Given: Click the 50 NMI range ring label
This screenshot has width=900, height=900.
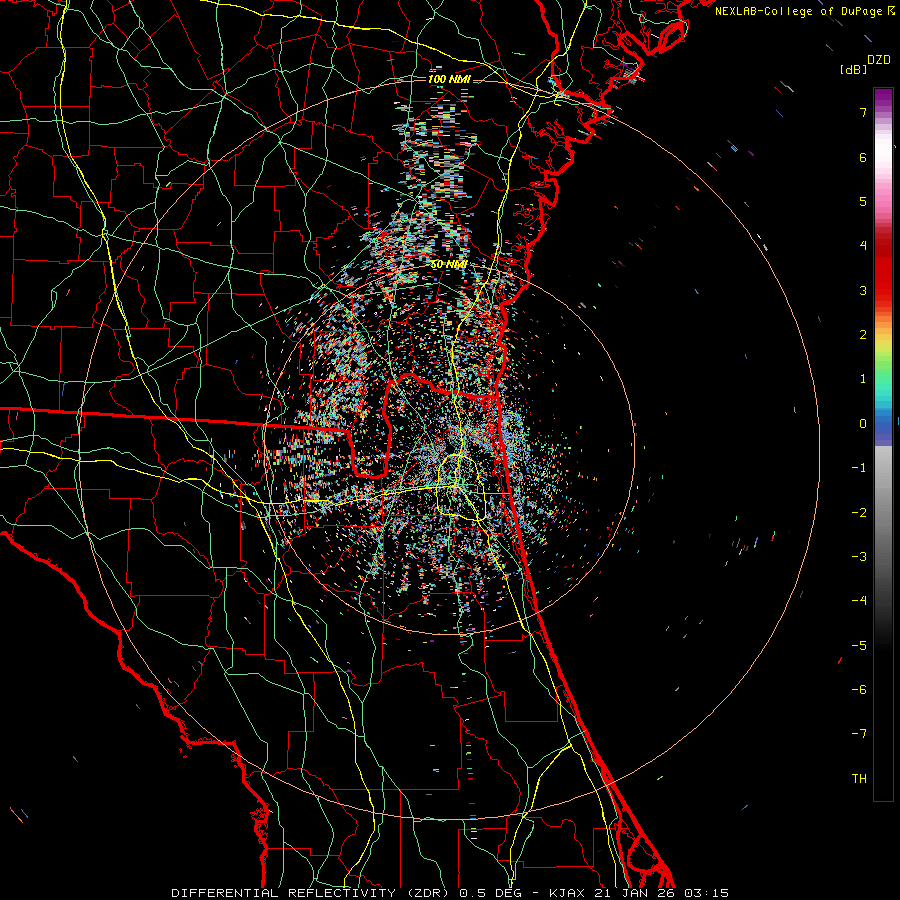Looking at the screenshot, I should pos(448,265).
